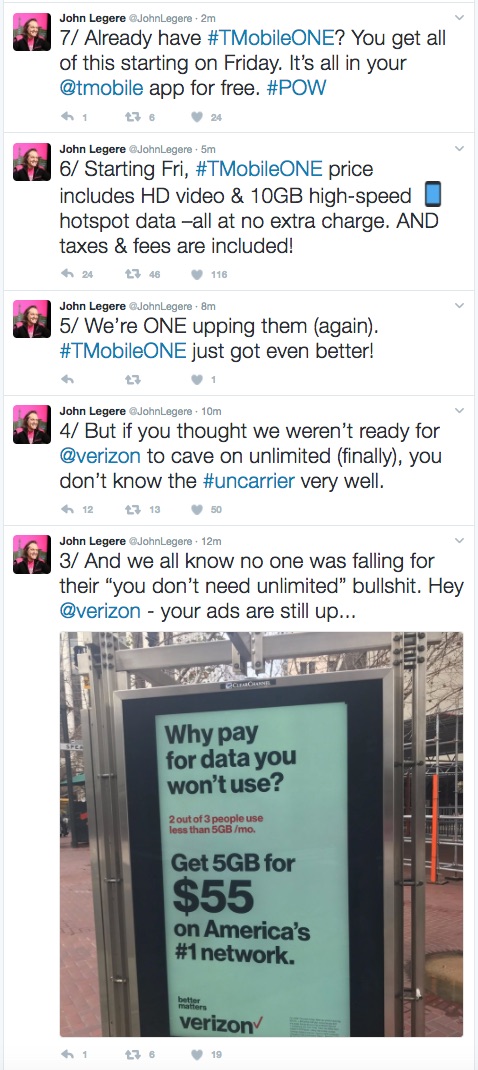The image size is (478, 1070).
Task: Retweet the 7/ tweet with 6 retweets
Action: tap(131, 117)
